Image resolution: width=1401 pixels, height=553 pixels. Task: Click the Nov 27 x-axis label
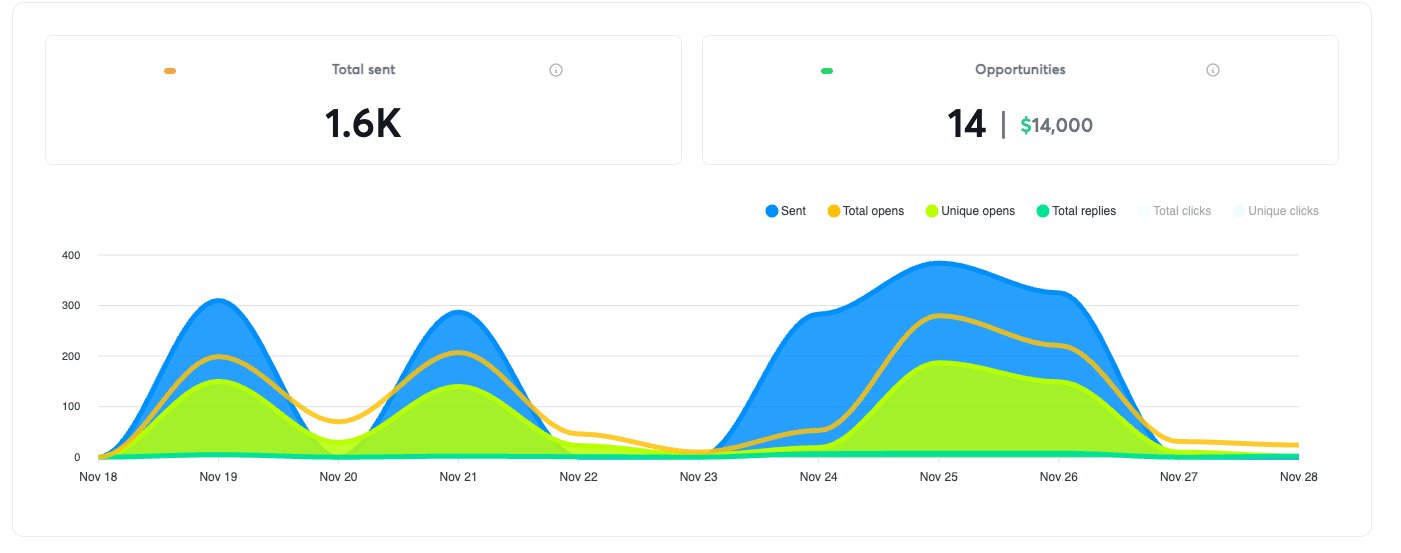pos(1178,477)
